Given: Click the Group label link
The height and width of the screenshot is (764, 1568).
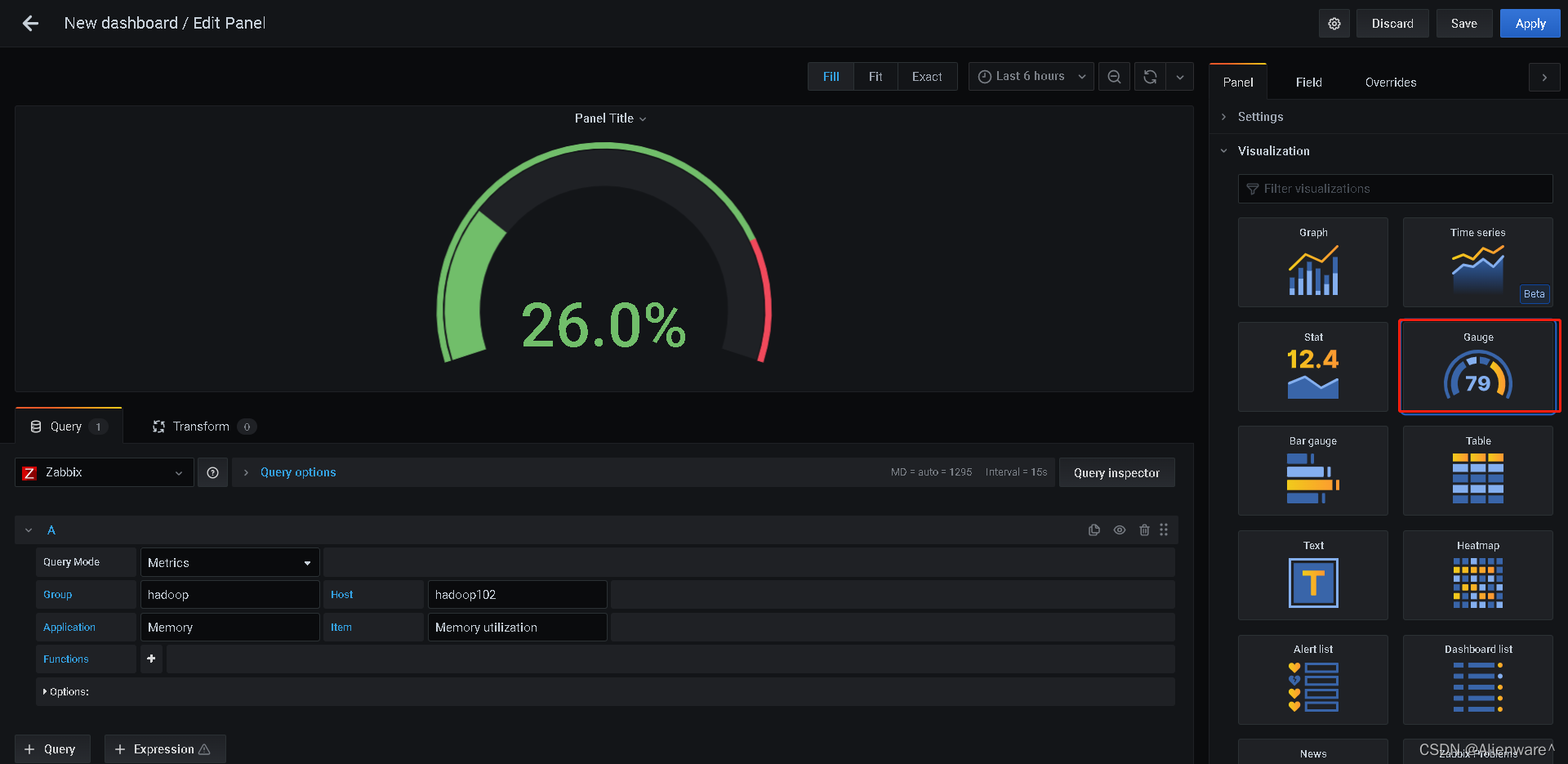Looking at the screenshot, I should click(x=58, y=595).
